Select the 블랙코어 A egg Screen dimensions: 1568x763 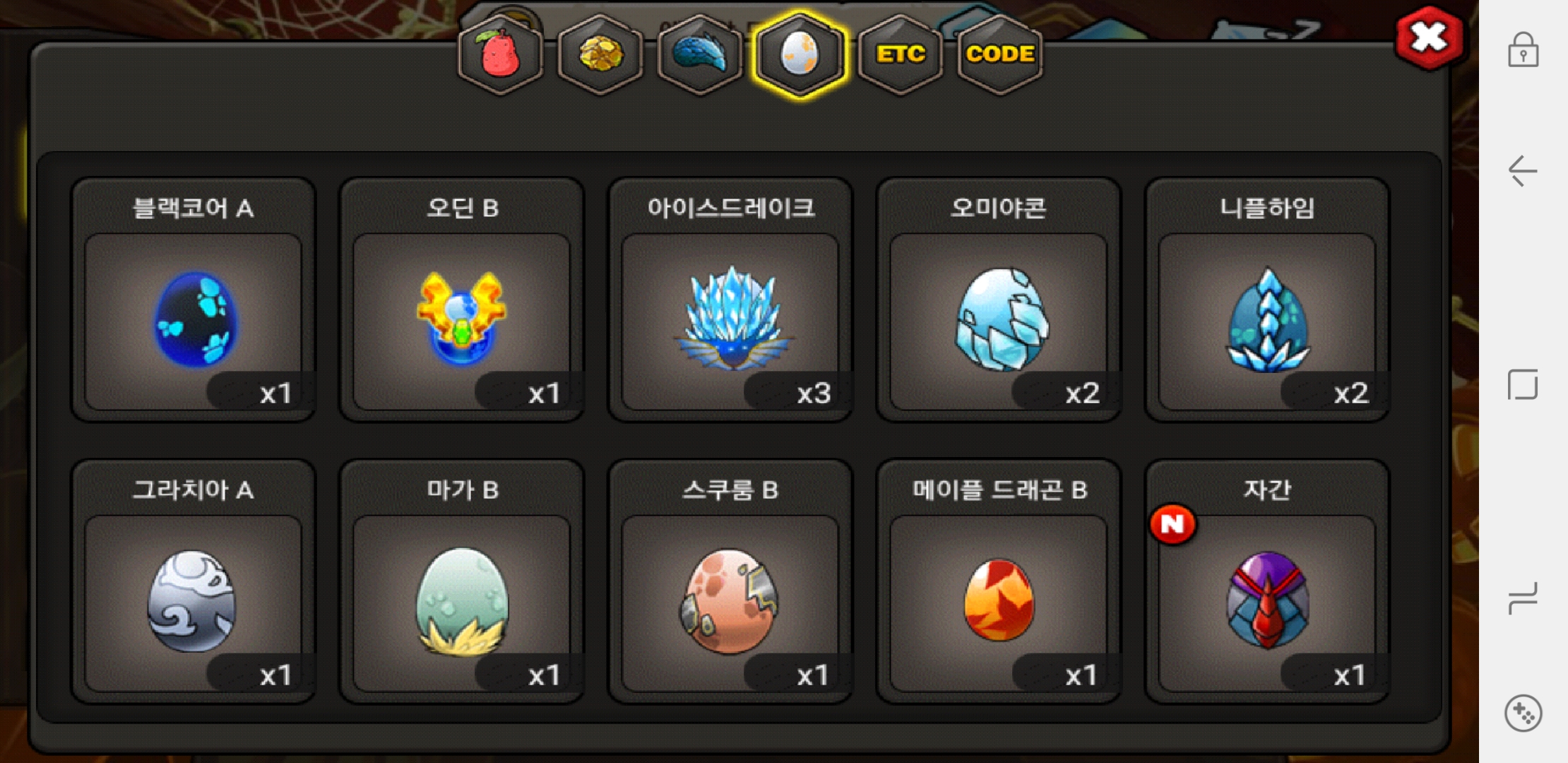pyautogui.click(x=194, y=300)
